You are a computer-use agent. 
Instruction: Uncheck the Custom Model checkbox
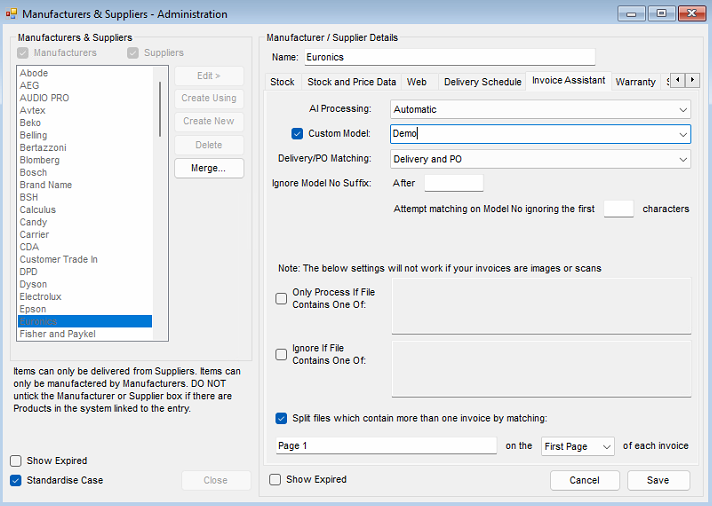point(297,134)
